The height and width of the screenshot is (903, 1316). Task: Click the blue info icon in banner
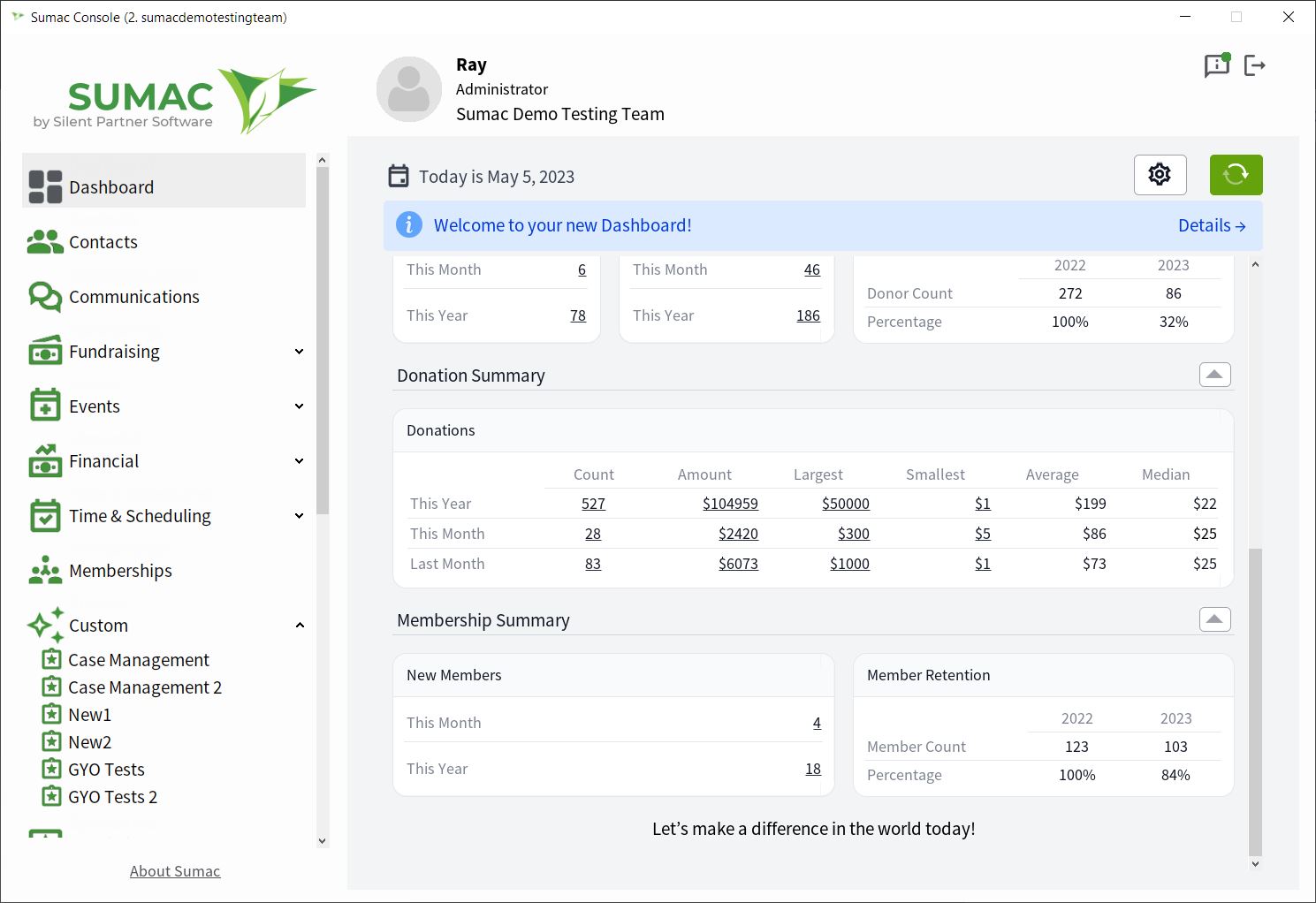[x=408, y=224]
